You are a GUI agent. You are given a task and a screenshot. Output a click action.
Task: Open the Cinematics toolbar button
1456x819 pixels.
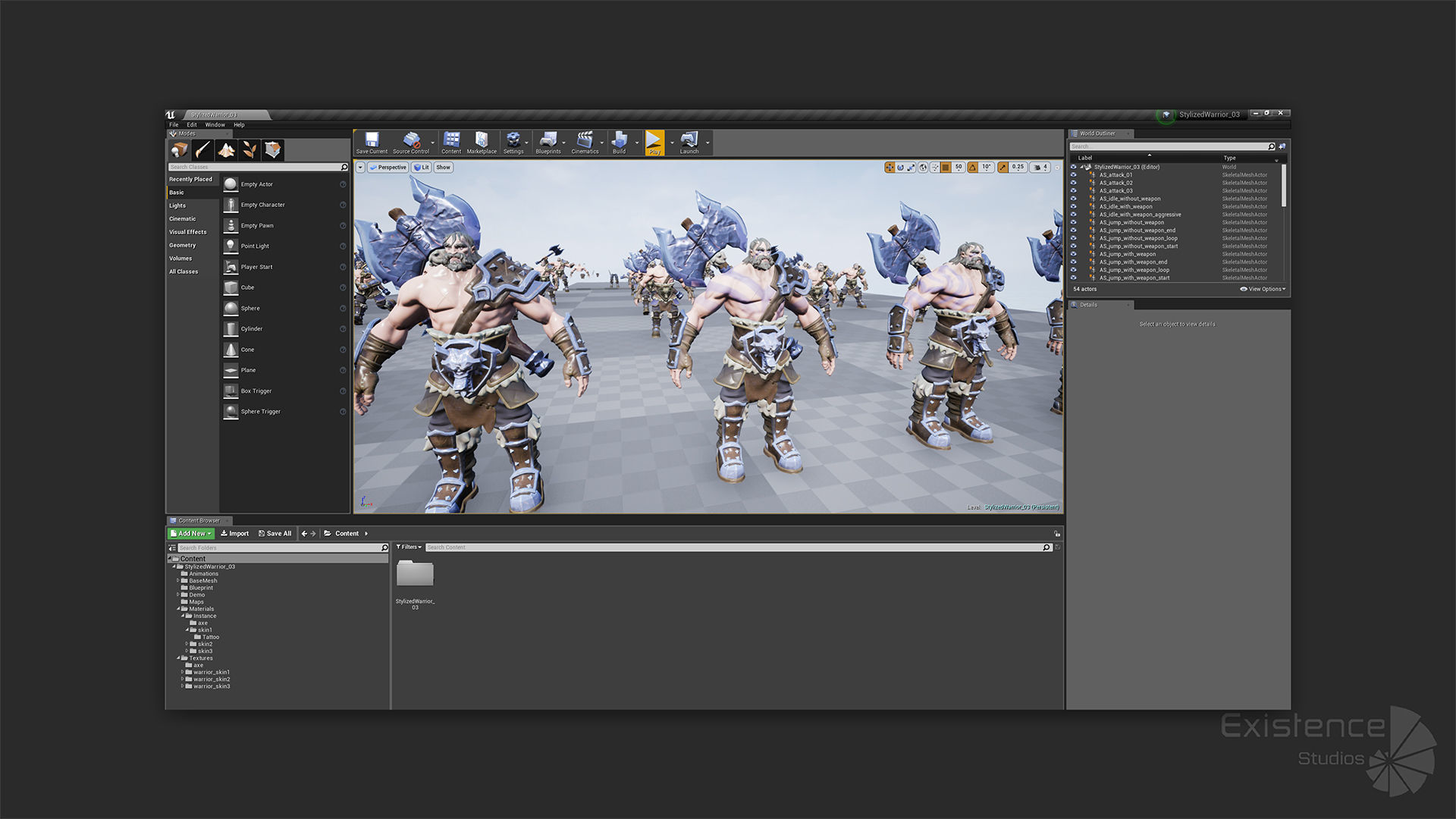point(585,143)
